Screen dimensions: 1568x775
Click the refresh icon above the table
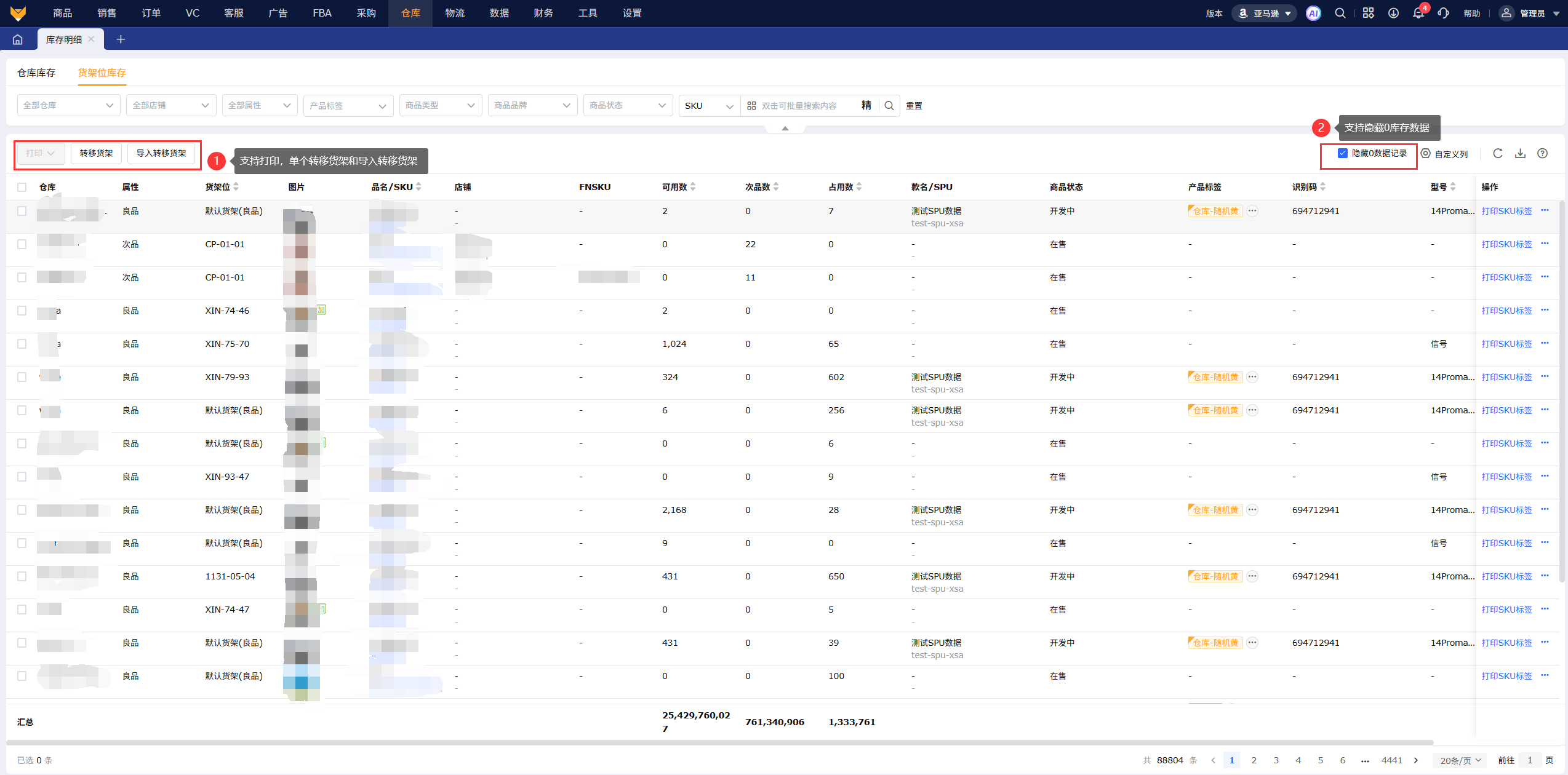(1498, 154)
